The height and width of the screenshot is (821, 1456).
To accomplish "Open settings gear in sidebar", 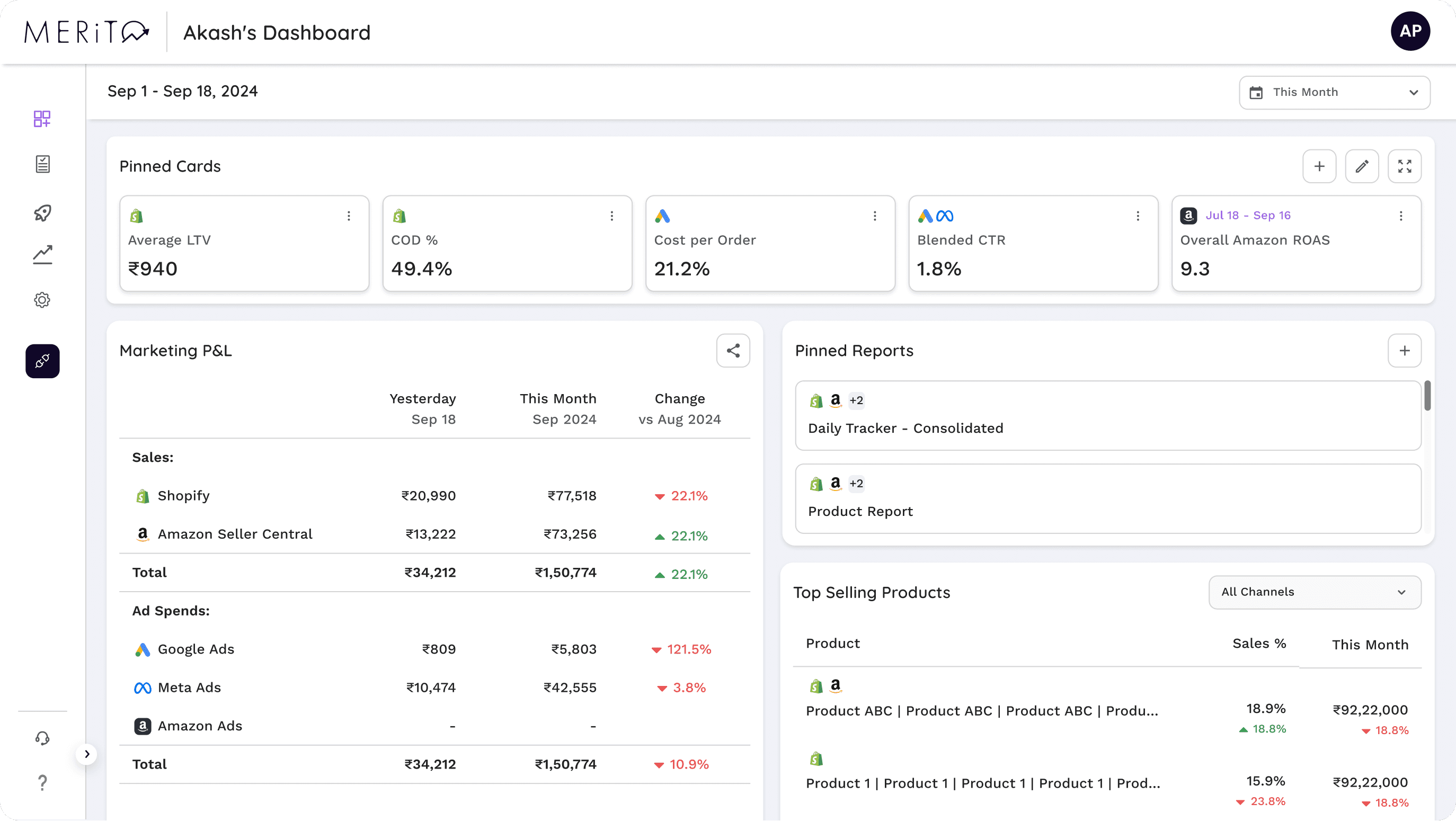I will click(x=42, y=300).
